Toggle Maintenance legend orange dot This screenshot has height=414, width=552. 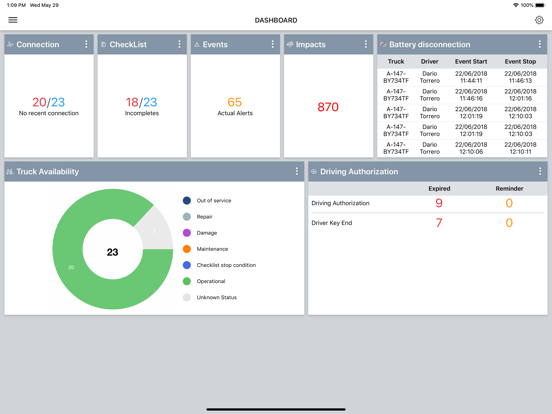click(187, 249)
